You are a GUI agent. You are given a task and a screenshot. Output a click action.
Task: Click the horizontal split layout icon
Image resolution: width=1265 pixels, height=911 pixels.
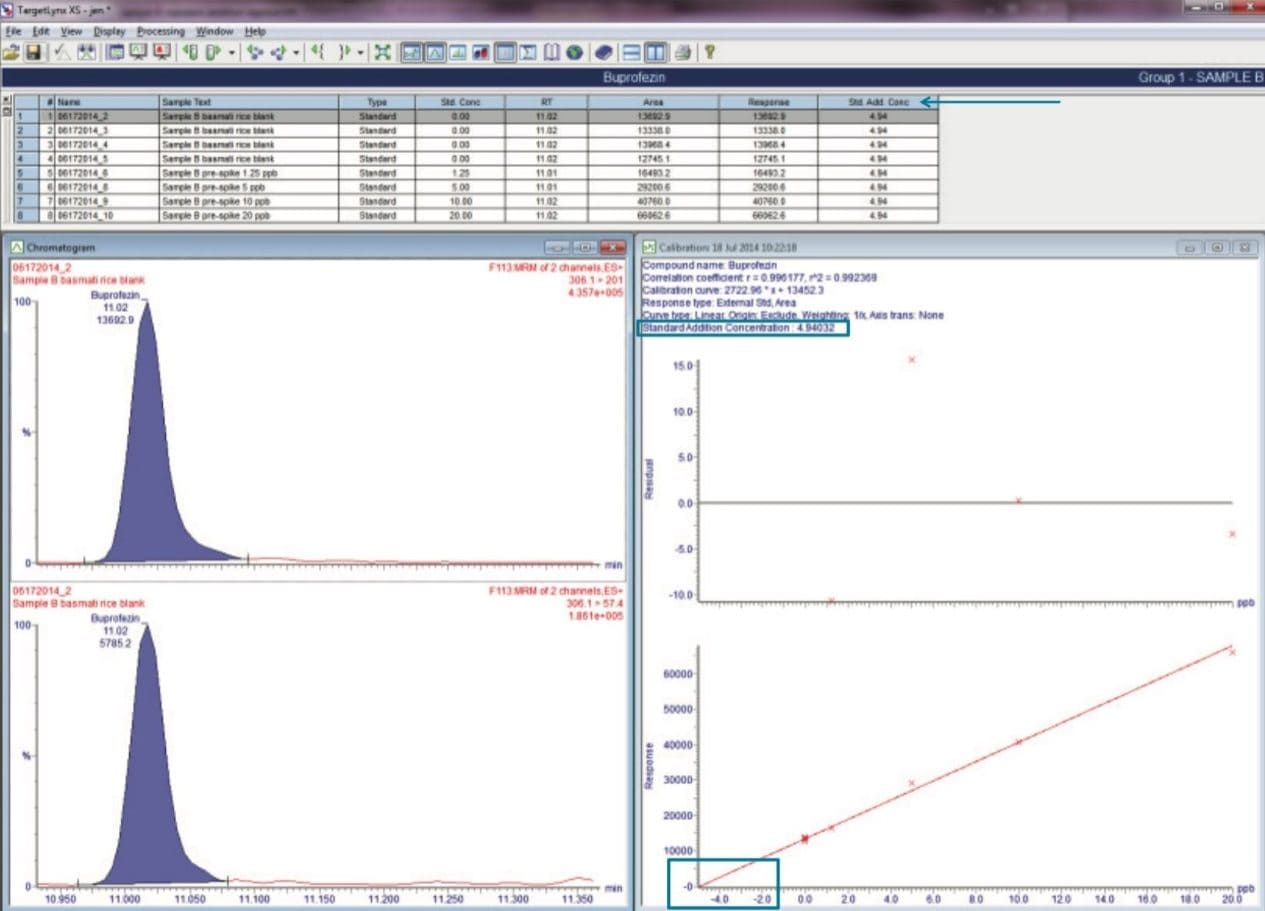631,52
